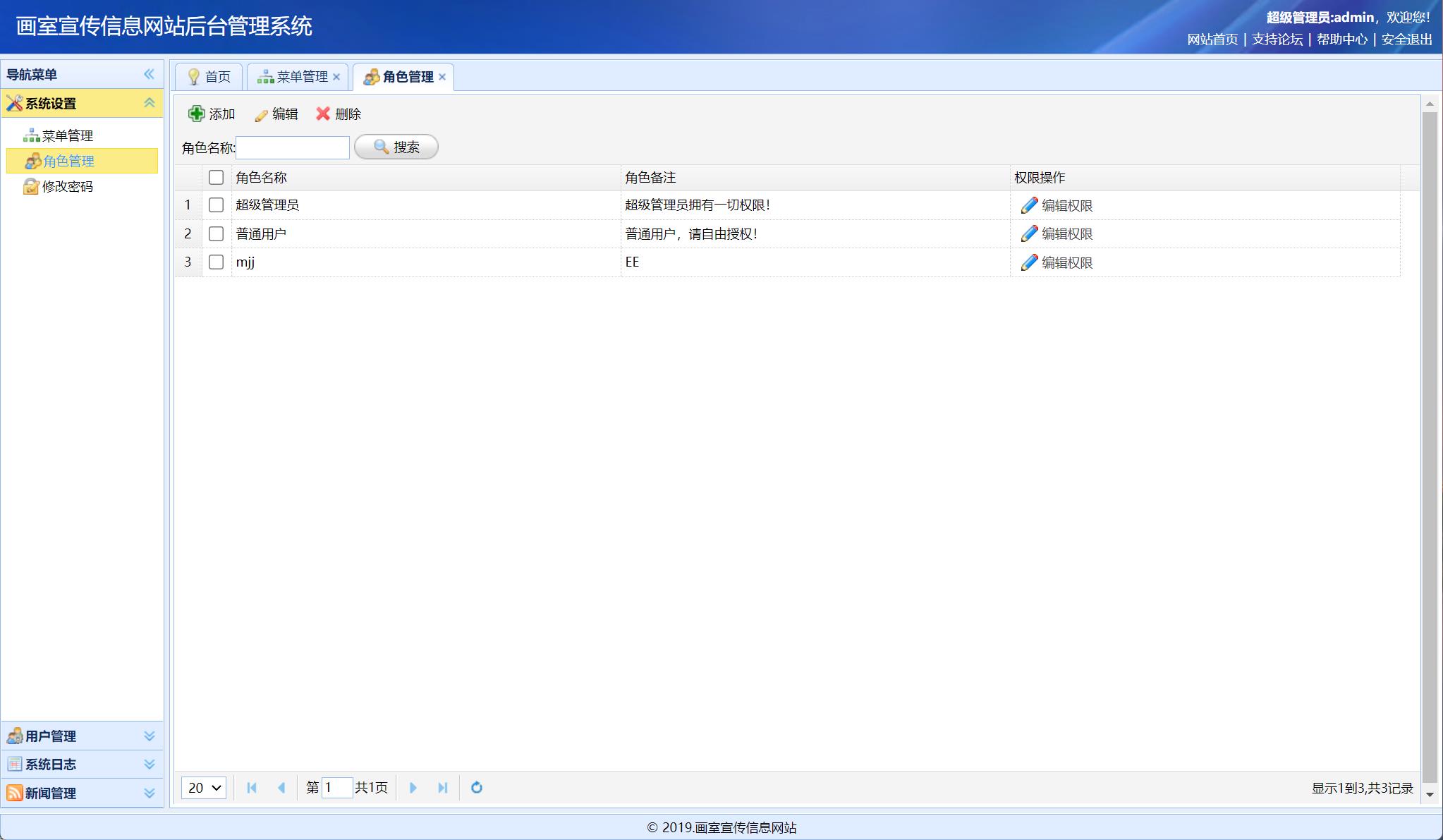The height and width of the screenshot is (840, 1443).
Task: Focus the 角色名称 search input field
Action: (x=293, y=147)
